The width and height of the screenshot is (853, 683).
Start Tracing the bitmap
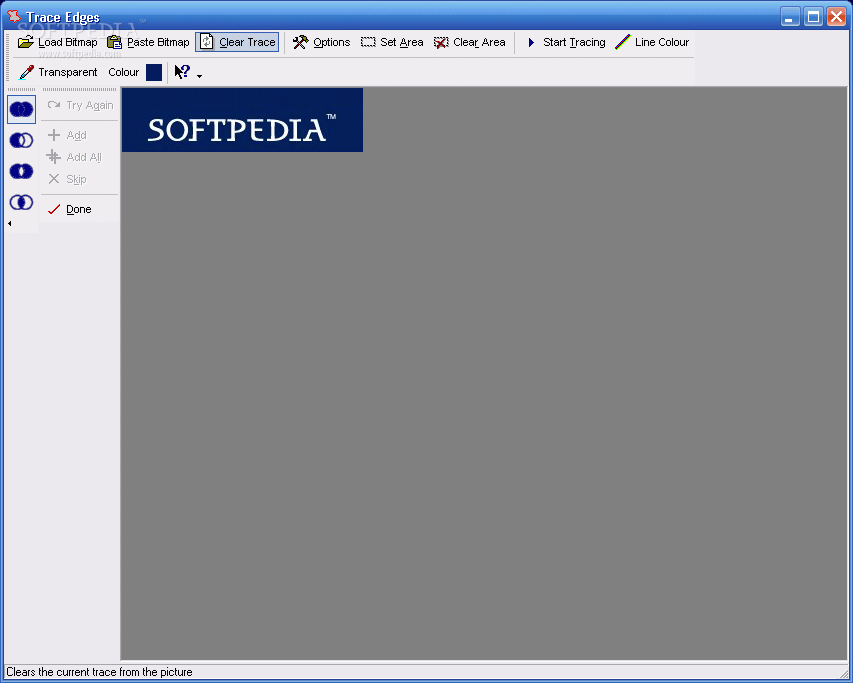(565, 42)
